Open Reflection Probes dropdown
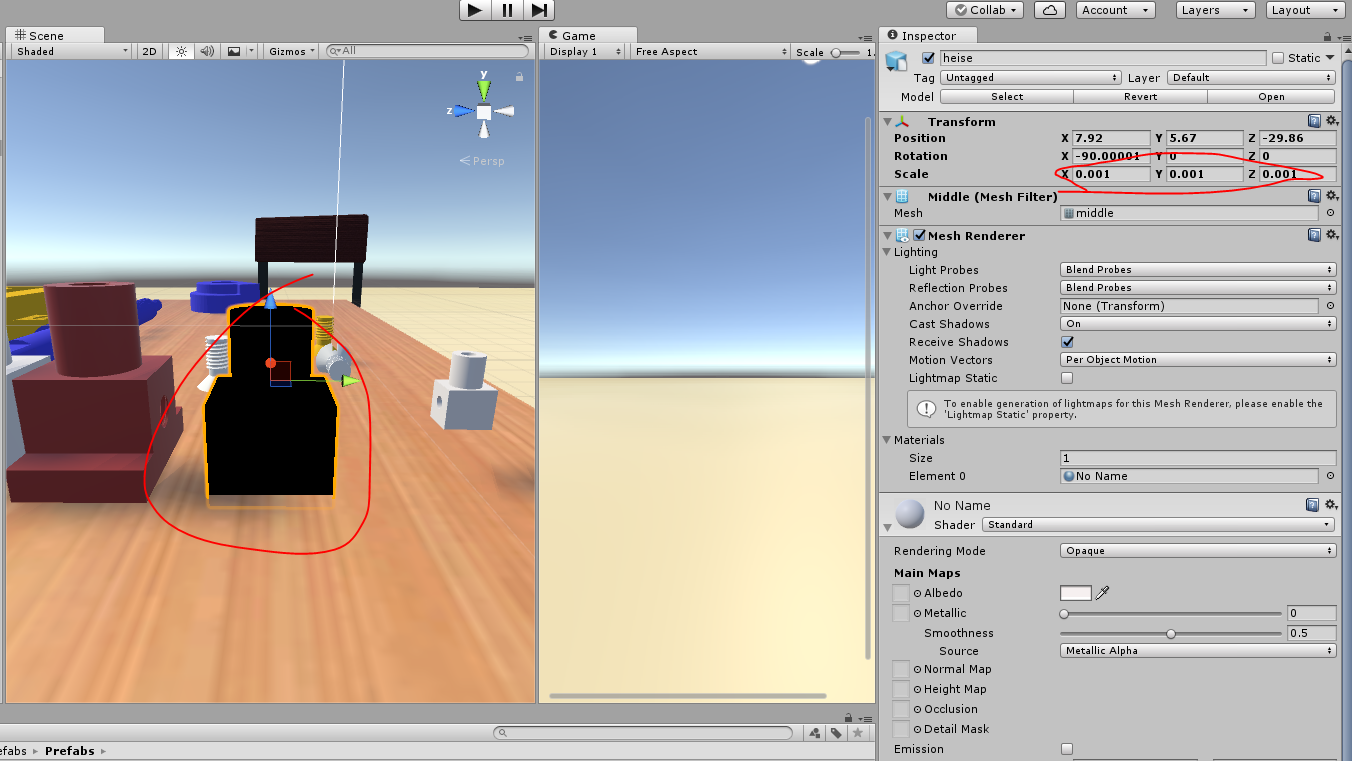 (x=1198, y=288)
